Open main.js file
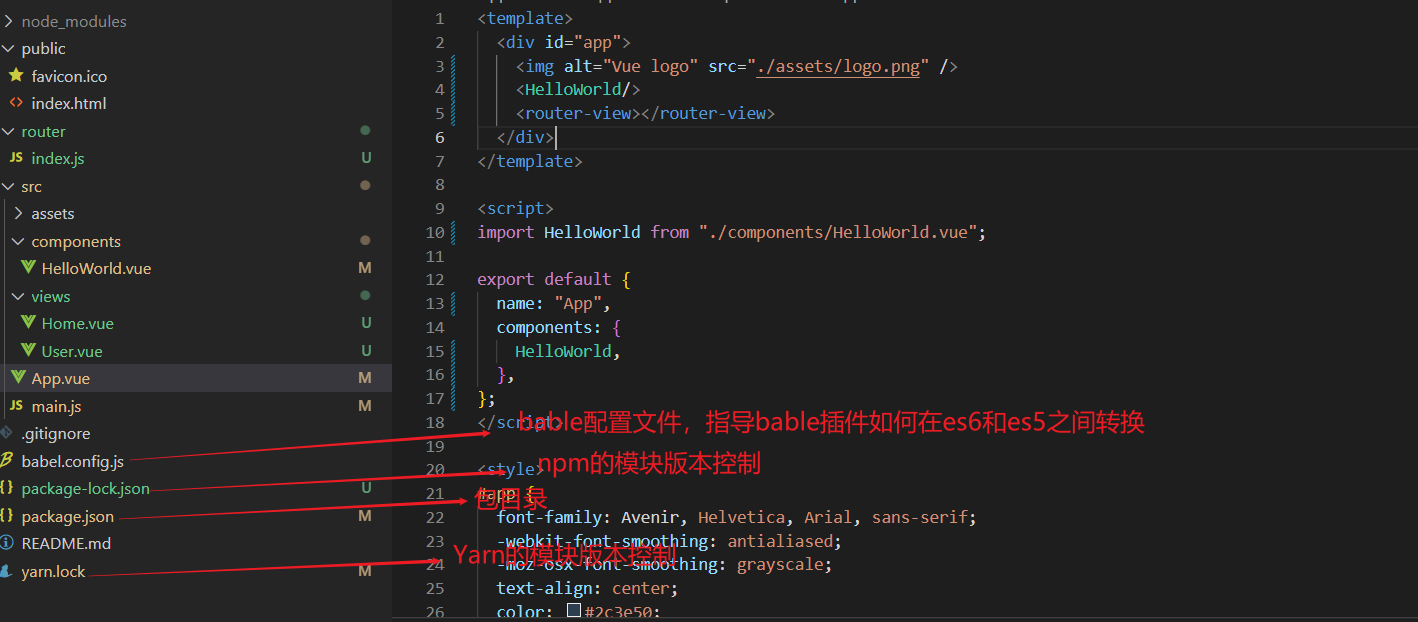Screen dimensions: 1418x622 click(x=56, y=406)
